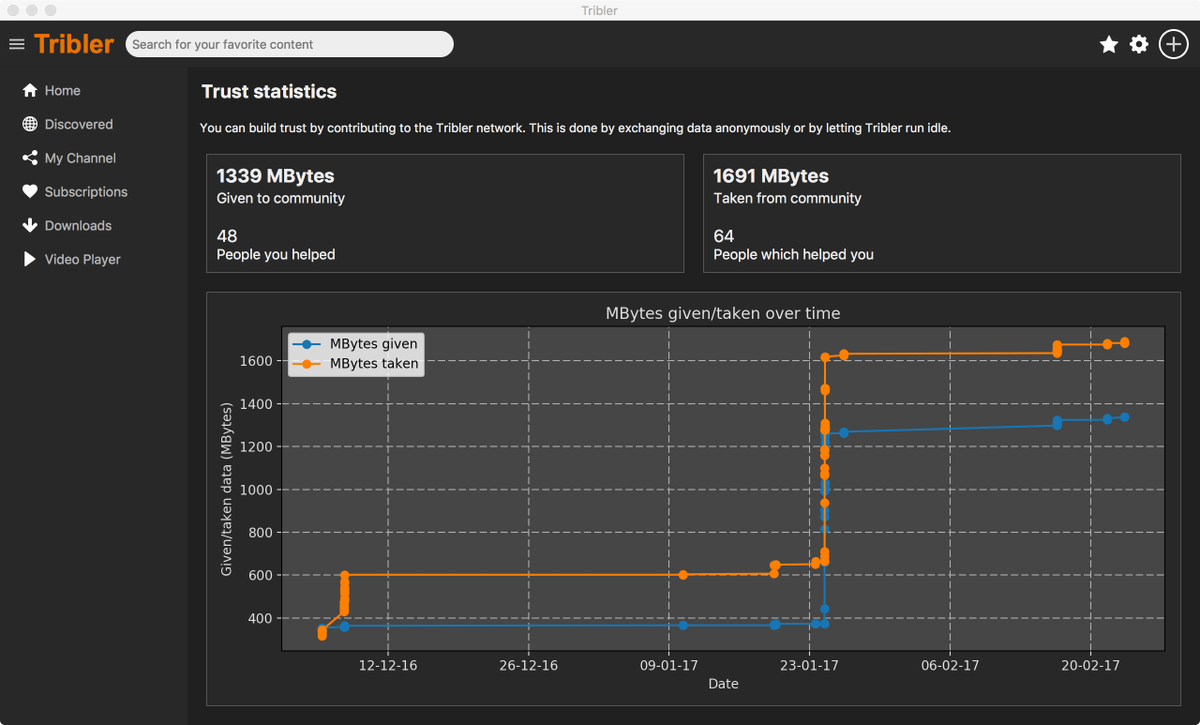1200x725 pixels.
Task: Click the 06-02-17 date axis label
Action: [x=950, y=664]
